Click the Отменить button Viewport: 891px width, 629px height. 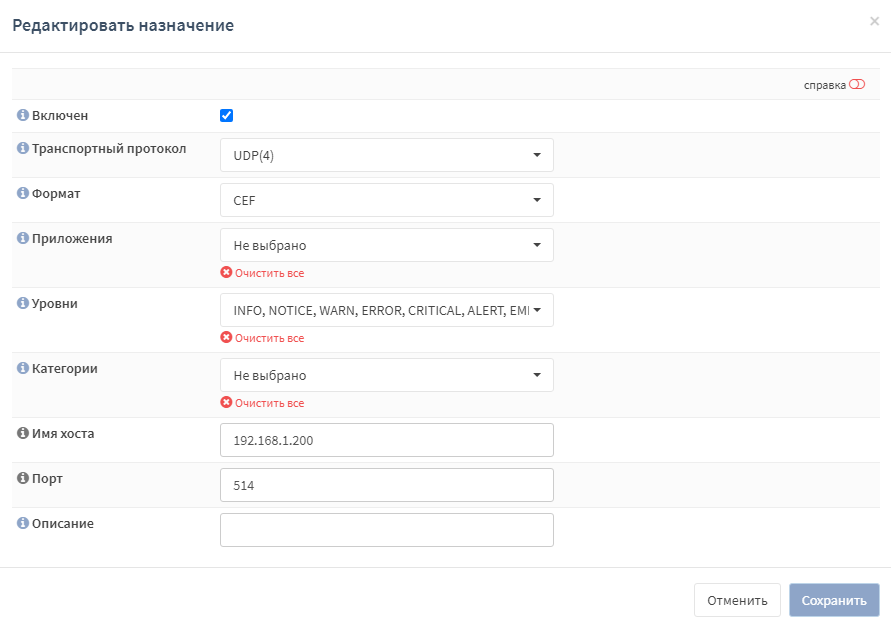coord(737,600)
